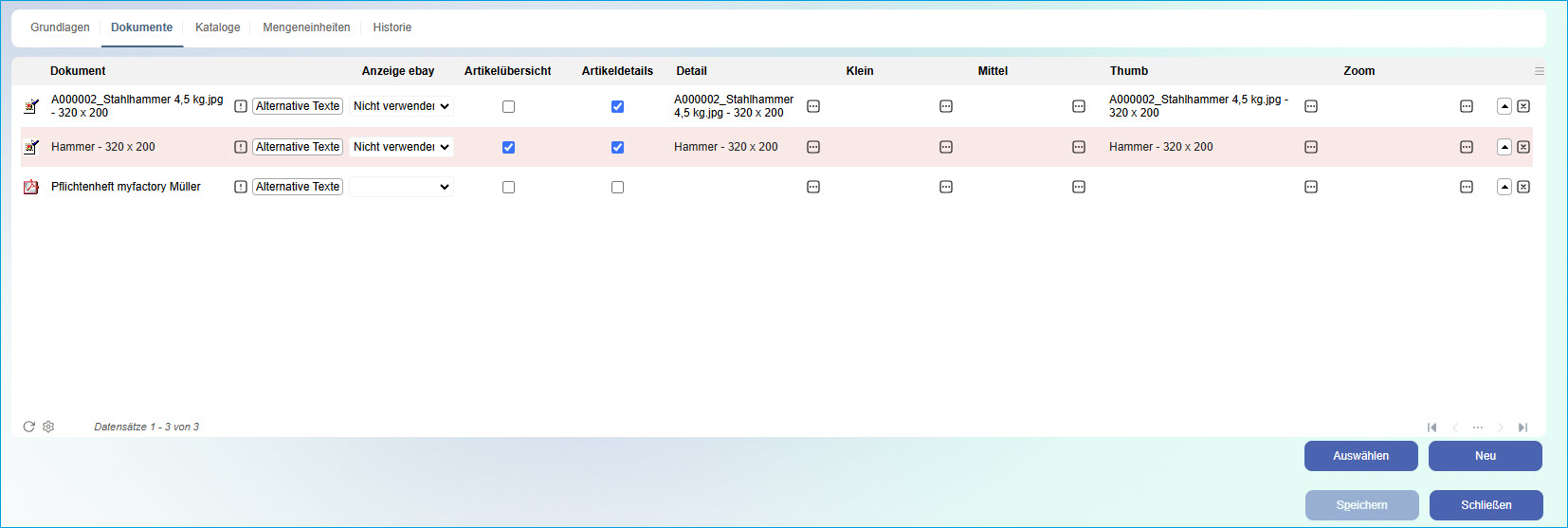Uncheck Artikeldetails for Hammer row
The width and height of the screenshot is (1568, 528).
tap(617, 147)
